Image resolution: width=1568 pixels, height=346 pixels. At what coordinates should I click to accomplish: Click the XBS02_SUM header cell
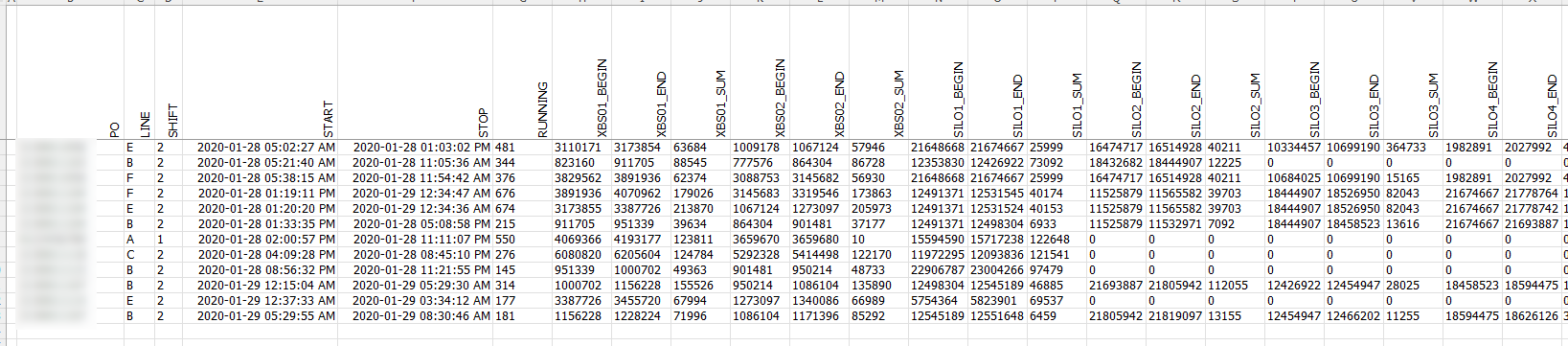click(x=879, y=73)
